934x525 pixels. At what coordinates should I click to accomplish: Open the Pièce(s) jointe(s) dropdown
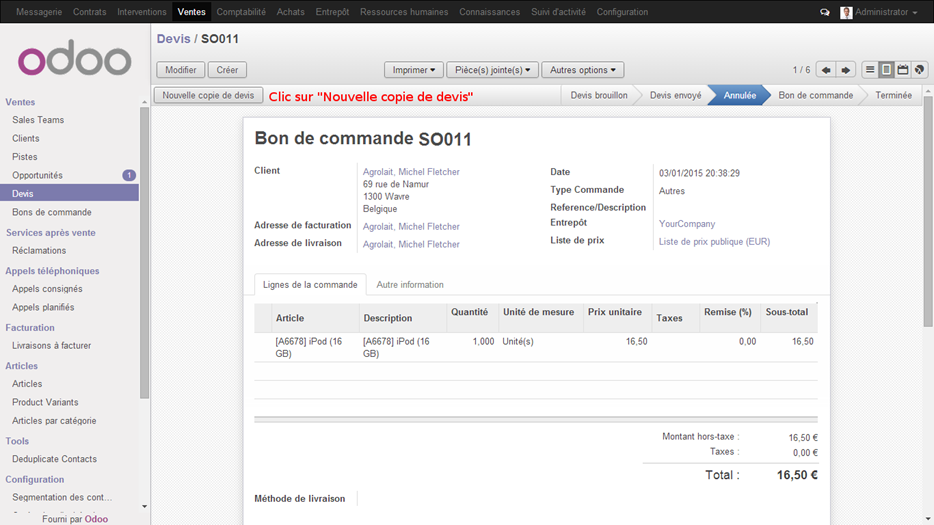click(493, 70)
